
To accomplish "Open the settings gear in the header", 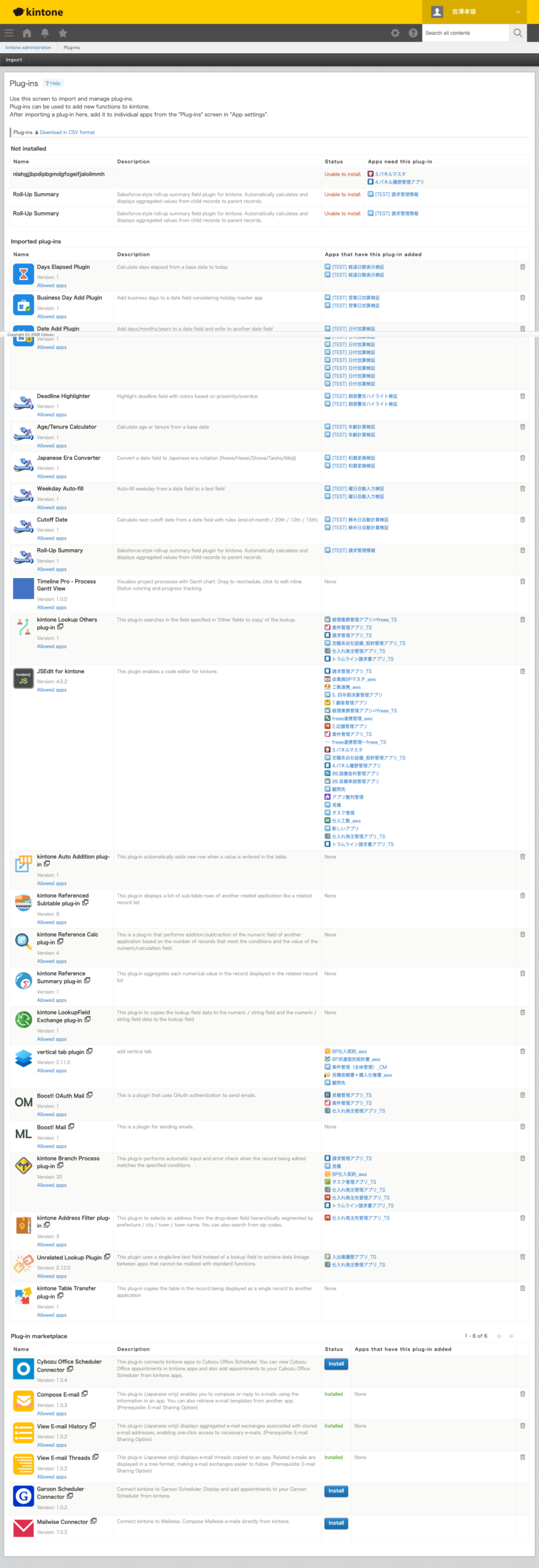I will (x=395, y=33).
